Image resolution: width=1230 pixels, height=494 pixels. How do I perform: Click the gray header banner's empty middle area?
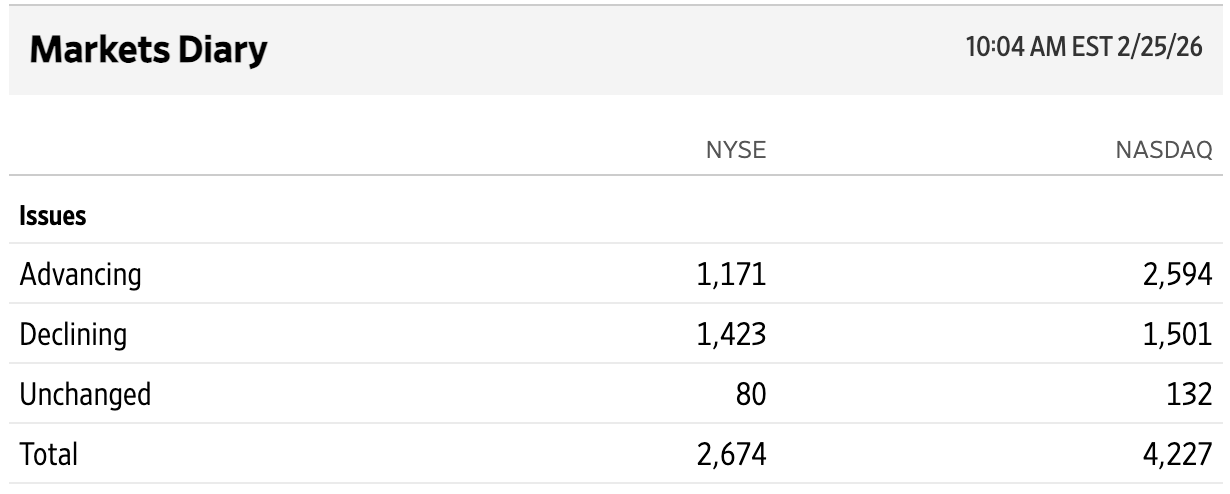click(x=600, y=50)
